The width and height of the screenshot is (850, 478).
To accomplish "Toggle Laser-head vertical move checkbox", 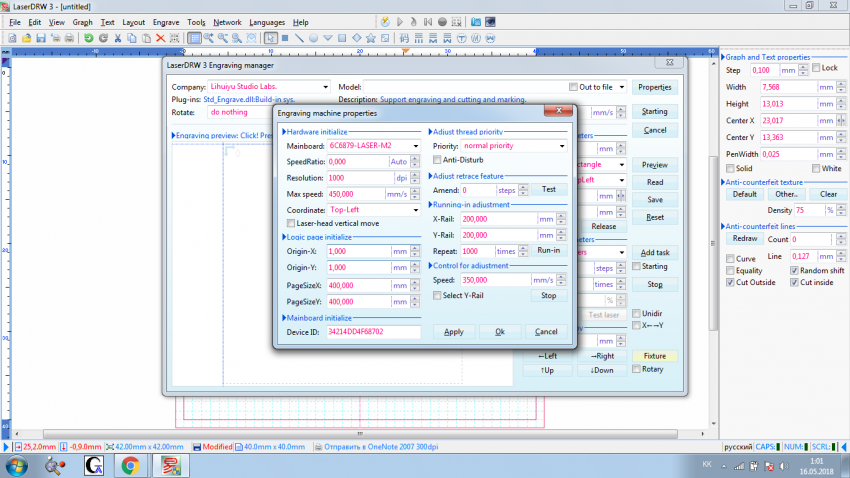I will pos(291,223).
